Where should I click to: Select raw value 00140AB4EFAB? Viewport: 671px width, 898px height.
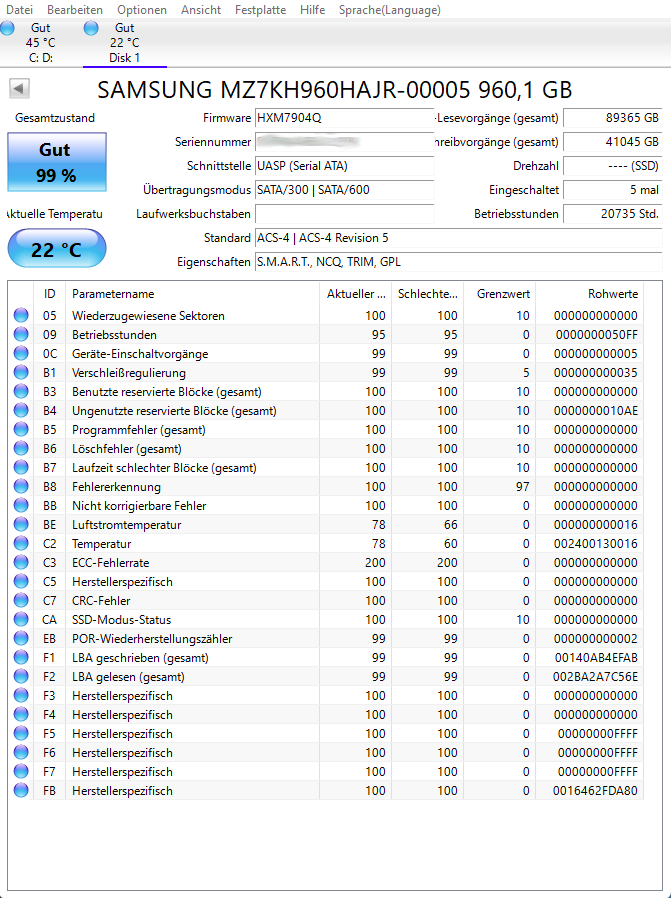(596, 657)
